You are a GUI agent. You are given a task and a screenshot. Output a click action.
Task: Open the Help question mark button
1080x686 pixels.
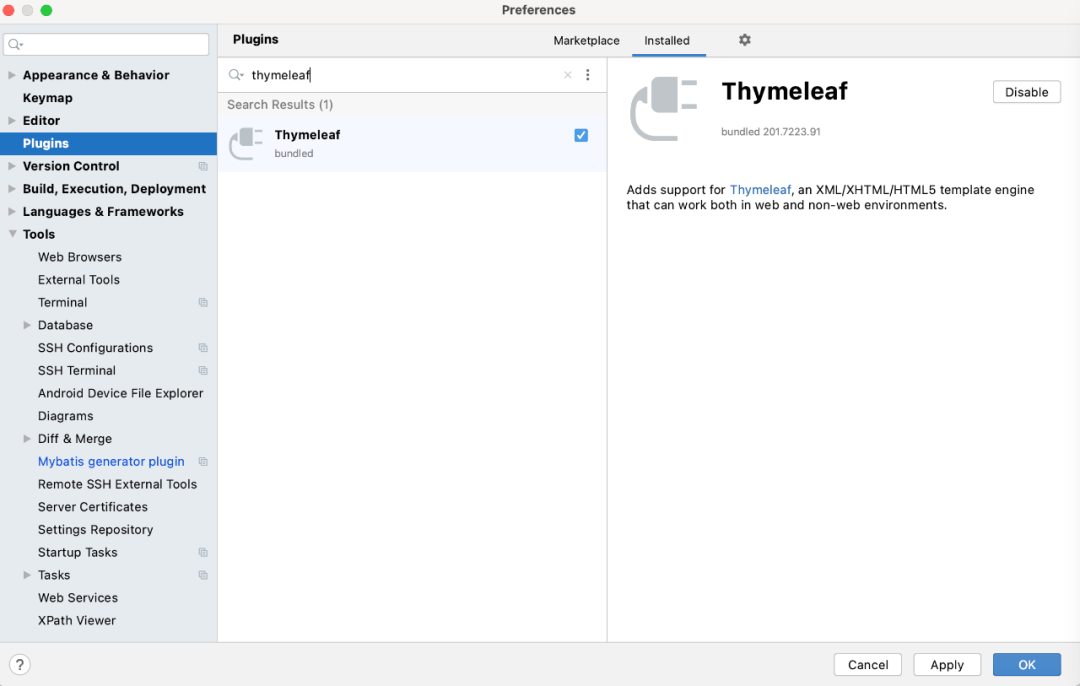[20, 665]
